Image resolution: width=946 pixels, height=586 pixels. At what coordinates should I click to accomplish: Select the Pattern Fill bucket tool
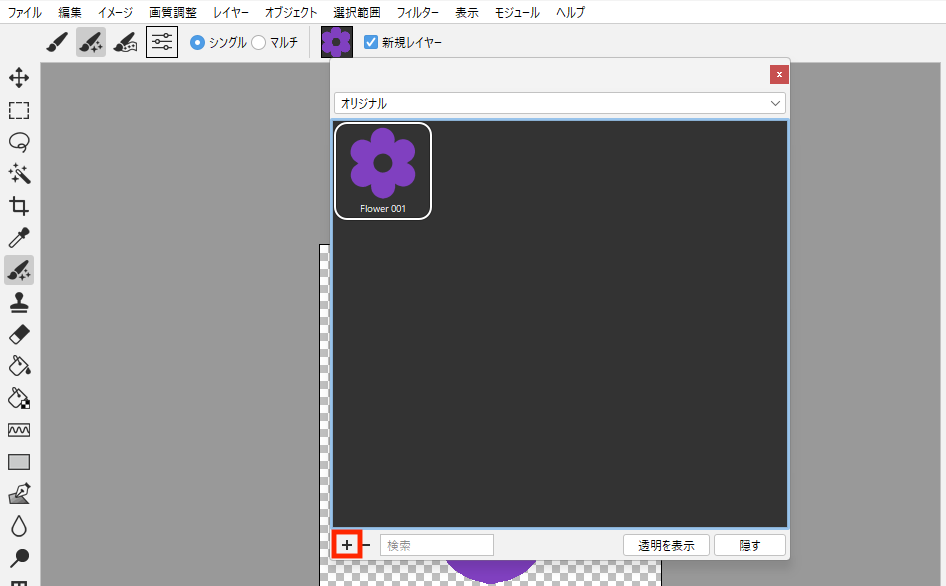pyautogui.click(x=19, y=398)
